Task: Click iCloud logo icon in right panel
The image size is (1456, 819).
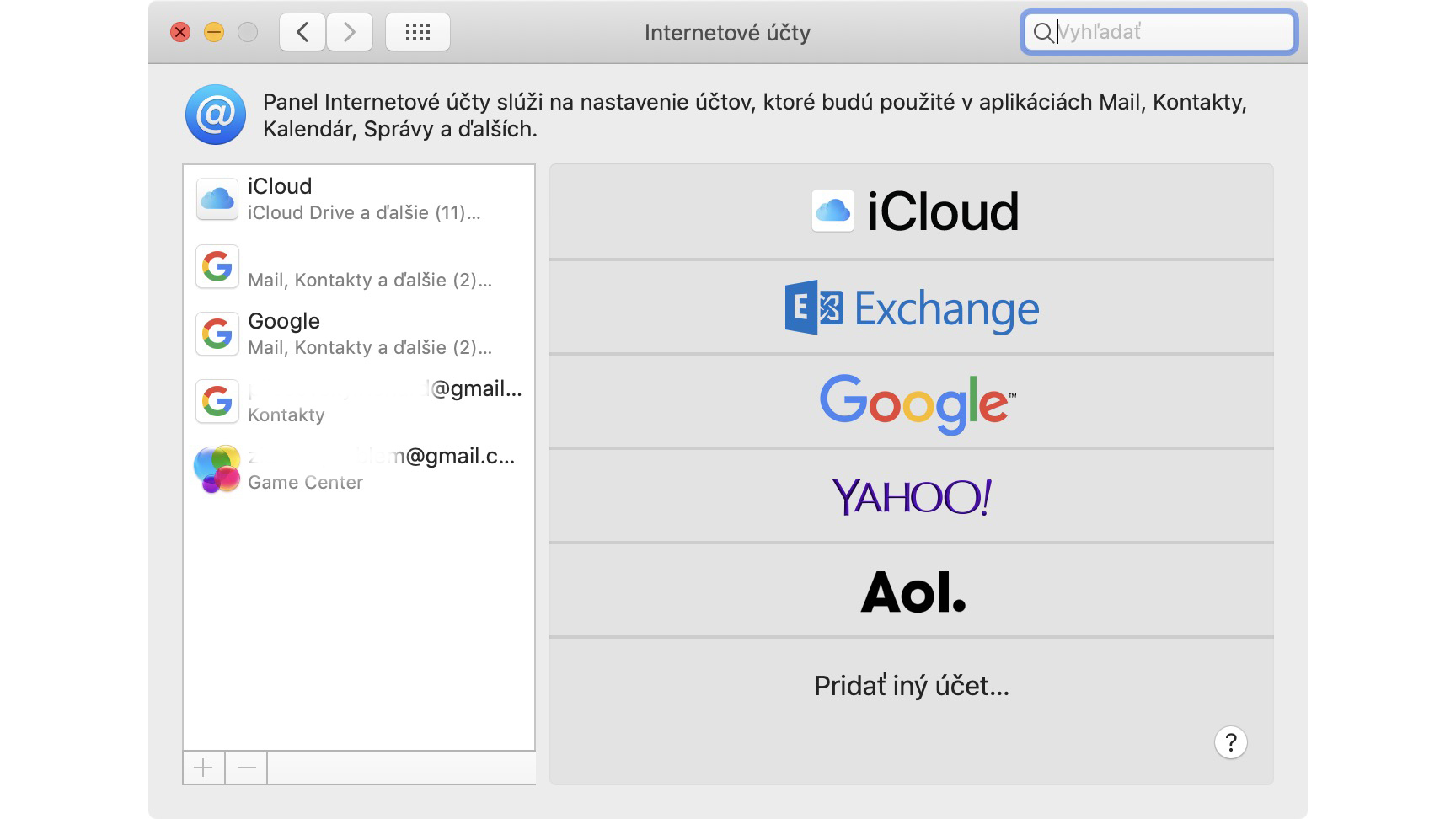Action: (832, 211)
